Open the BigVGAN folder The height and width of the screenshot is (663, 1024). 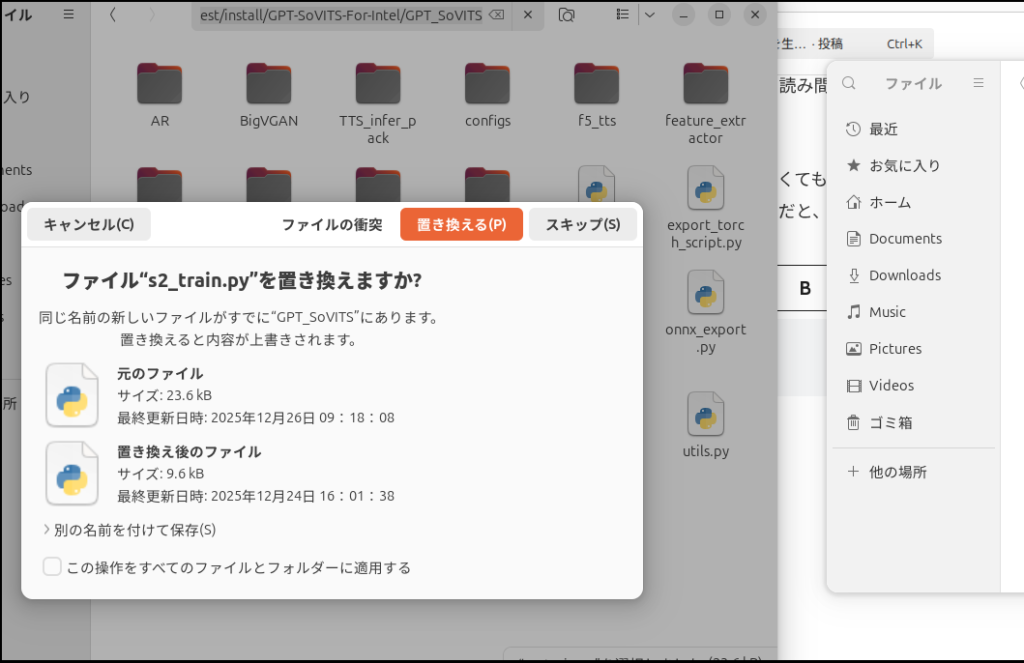[269, 86]
